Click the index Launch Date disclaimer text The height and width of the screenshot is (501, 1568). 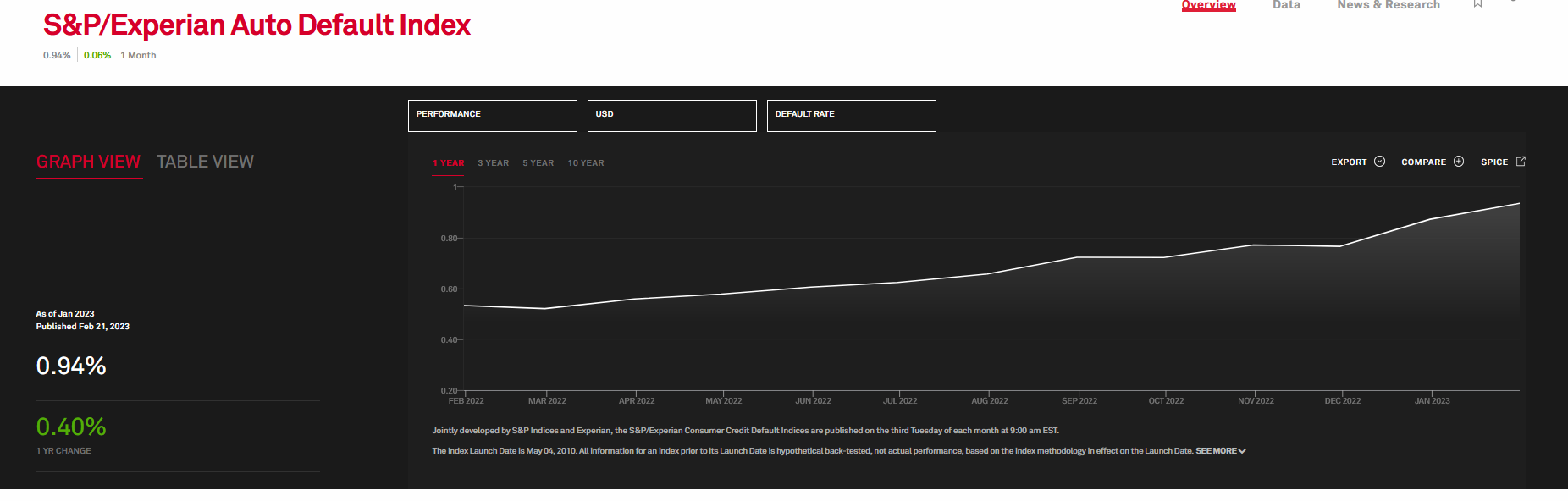[813, 451]
